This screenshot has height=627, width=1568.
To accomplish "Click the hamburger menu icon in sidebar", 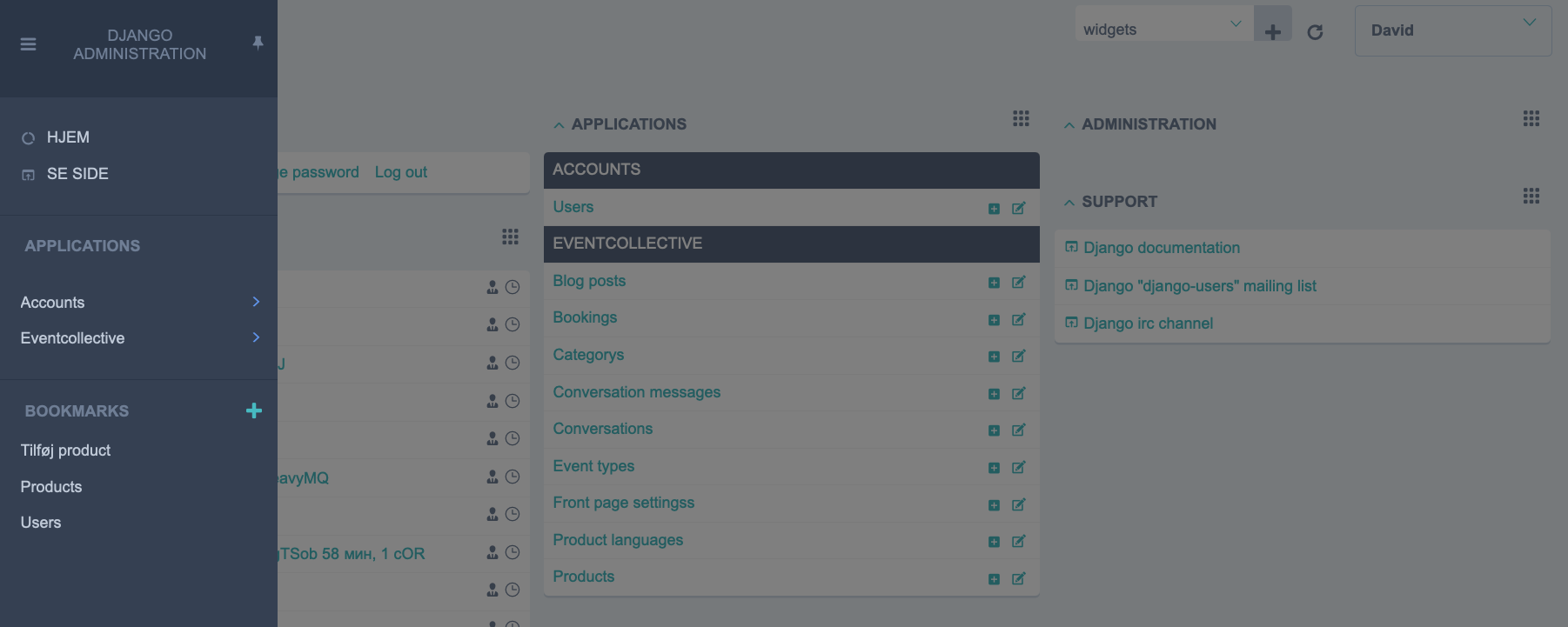I will point(28,44).
